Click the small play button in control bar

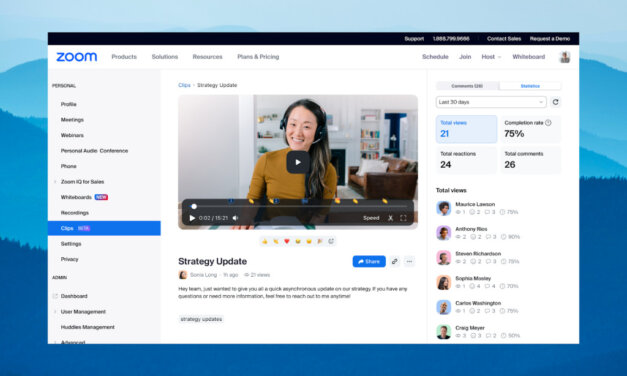[x=192, y=218]
